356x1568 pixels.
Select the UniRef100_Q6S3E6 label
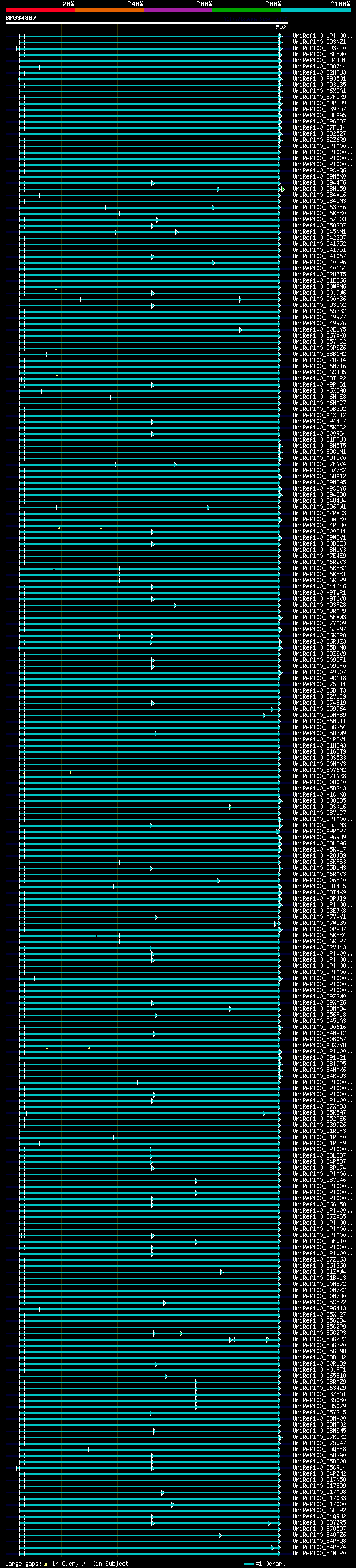coord(319,207)
